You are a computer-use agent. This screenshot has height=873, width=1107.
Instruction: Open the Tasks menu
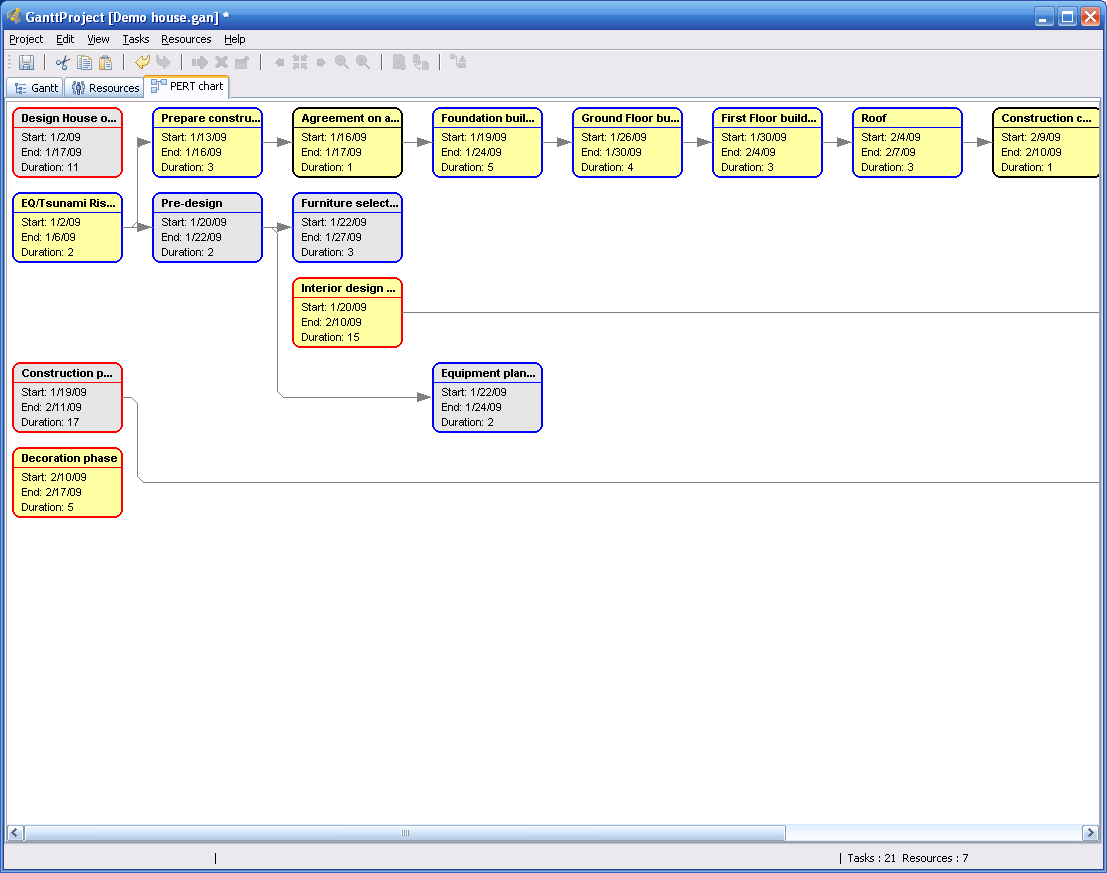click(x=136, y=39)
